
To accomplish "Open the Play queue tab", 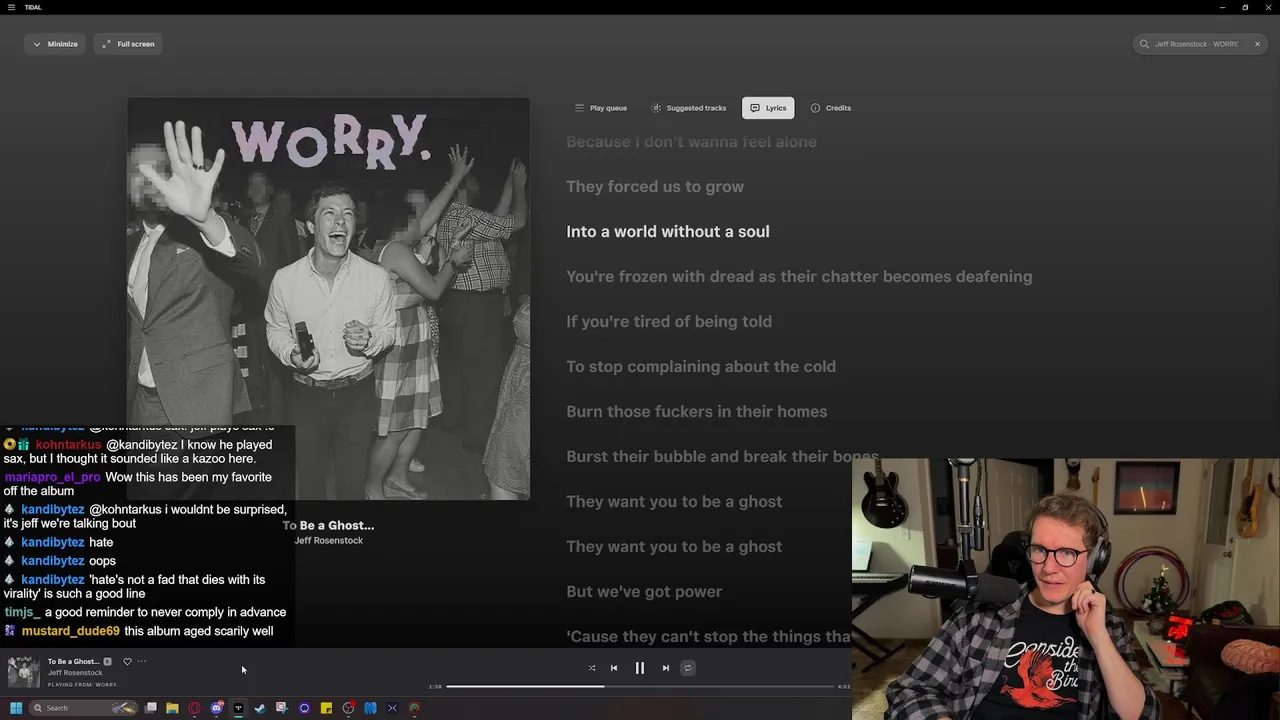I will [x=601, y=108].
